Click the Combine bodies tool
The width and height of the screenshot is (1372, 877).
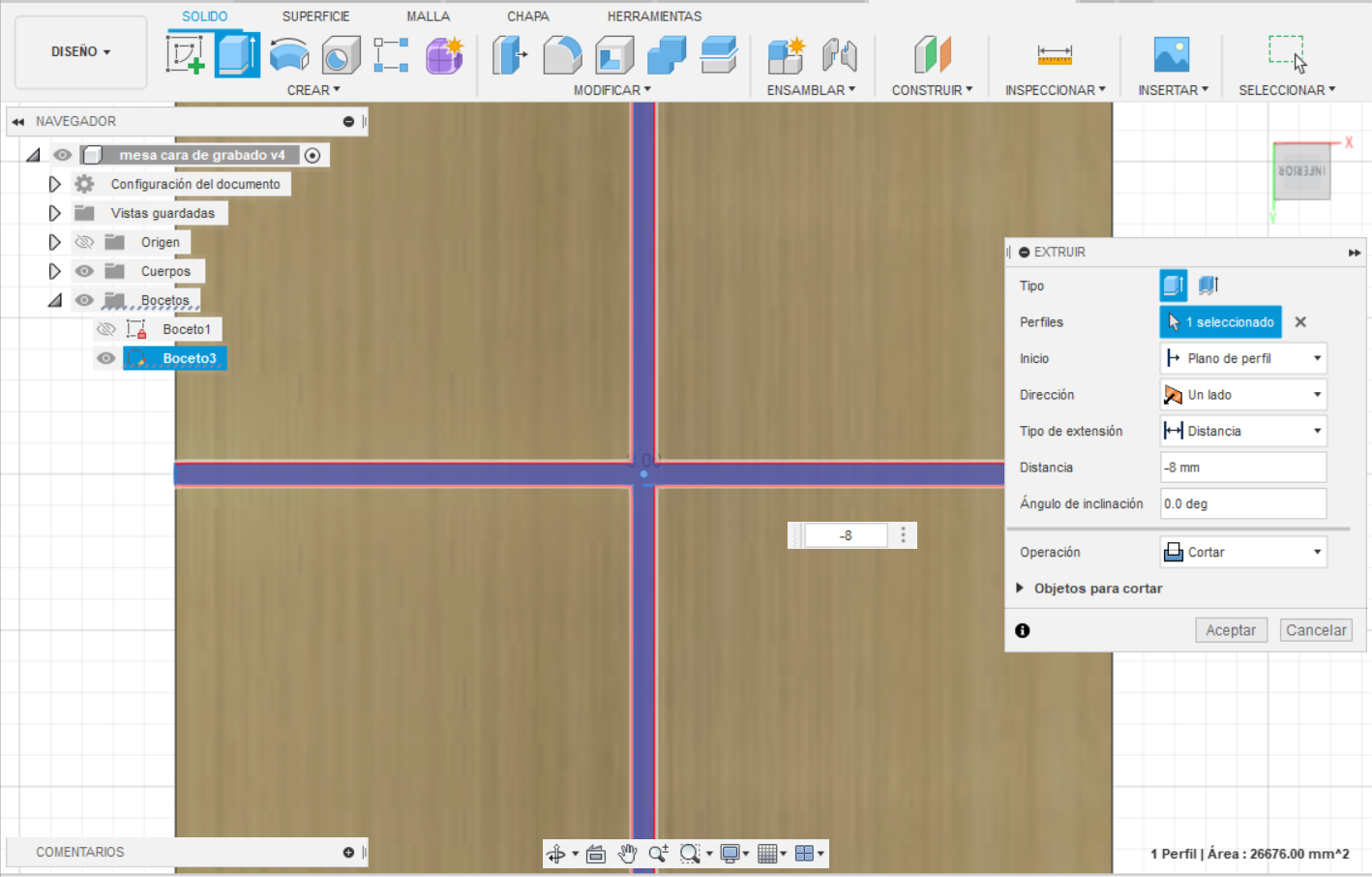coord(667,55)
